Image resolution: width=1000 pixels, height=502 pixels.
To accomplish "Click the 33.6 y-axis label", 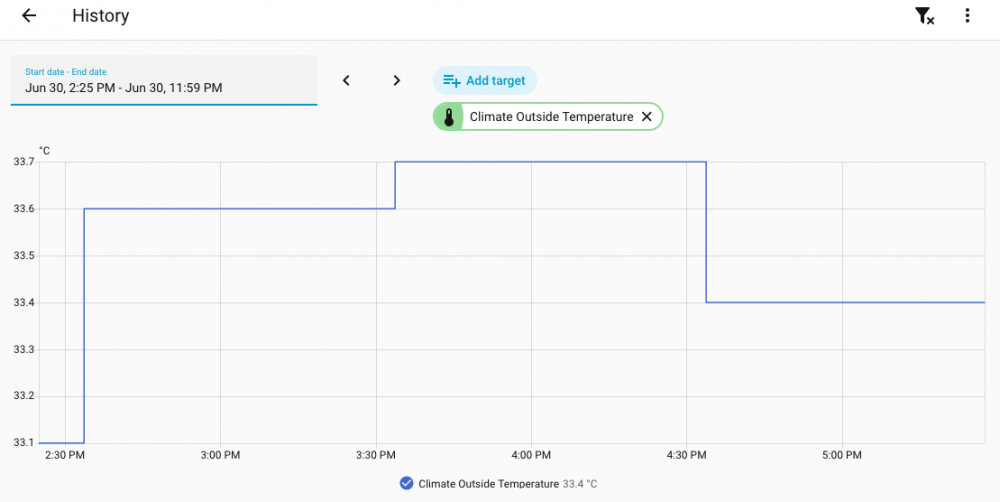I will click(23, 209).
